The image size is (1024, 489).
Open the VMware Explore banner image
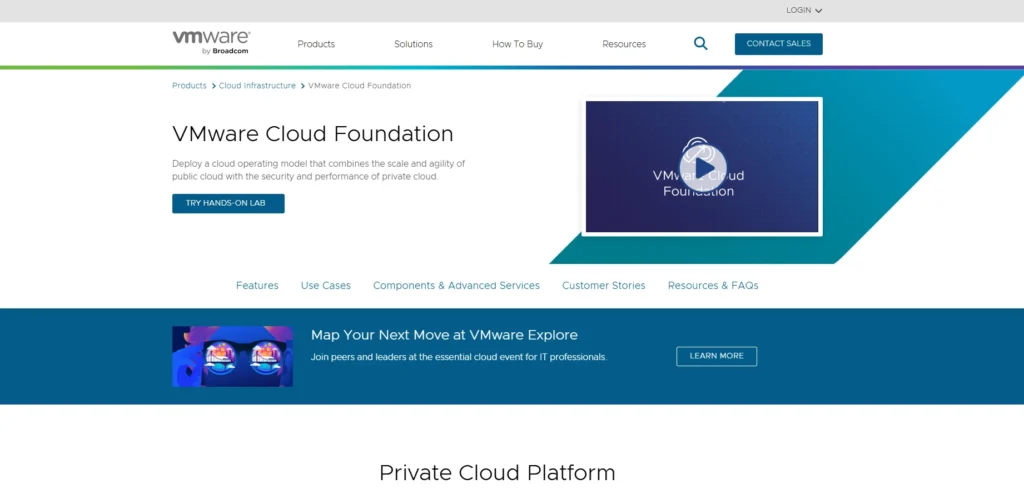(232, 356)
